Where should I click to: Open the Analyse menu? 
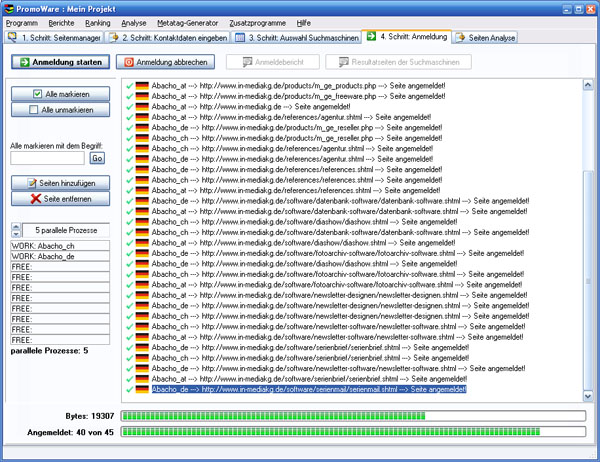click(x=134, y=23)
